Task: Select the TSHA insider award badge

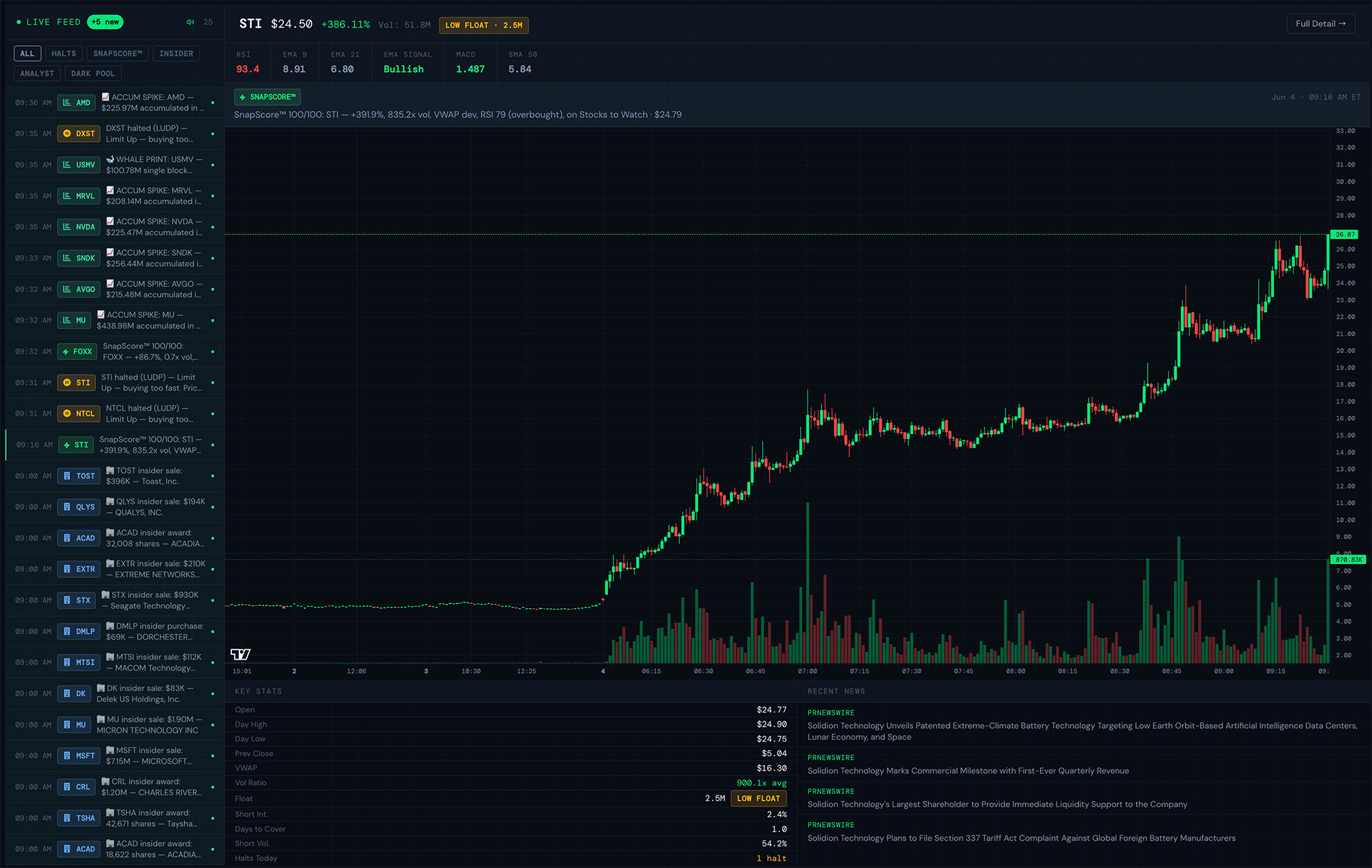Action: [x=79, y=818]
